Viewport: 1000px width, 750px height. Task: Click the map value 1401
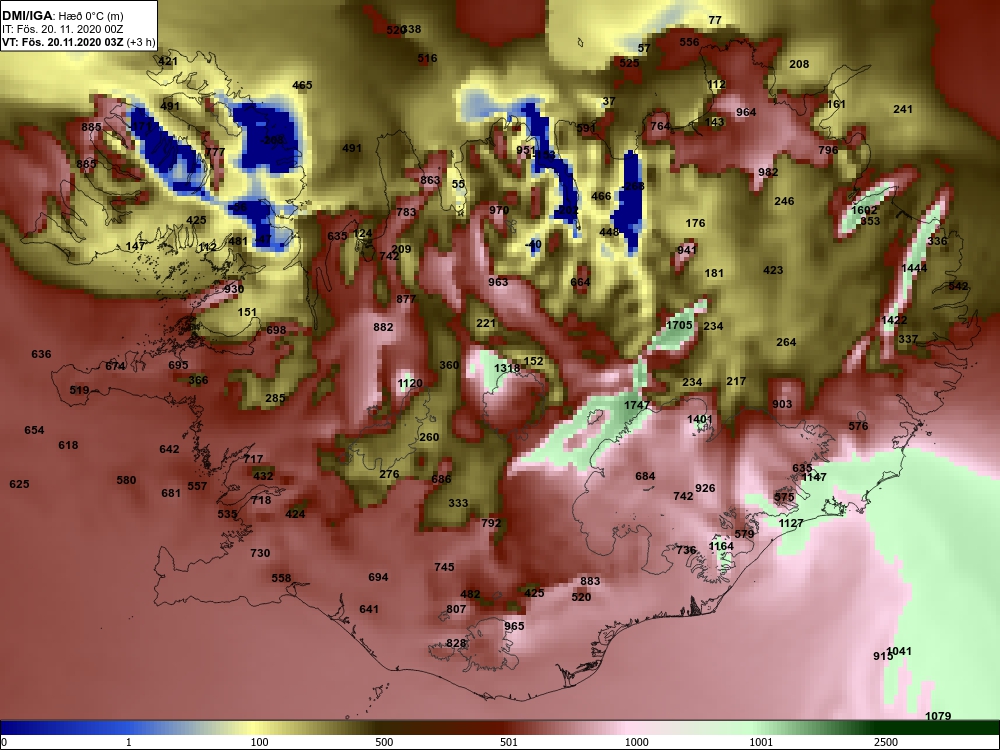(x=700, y=419)
